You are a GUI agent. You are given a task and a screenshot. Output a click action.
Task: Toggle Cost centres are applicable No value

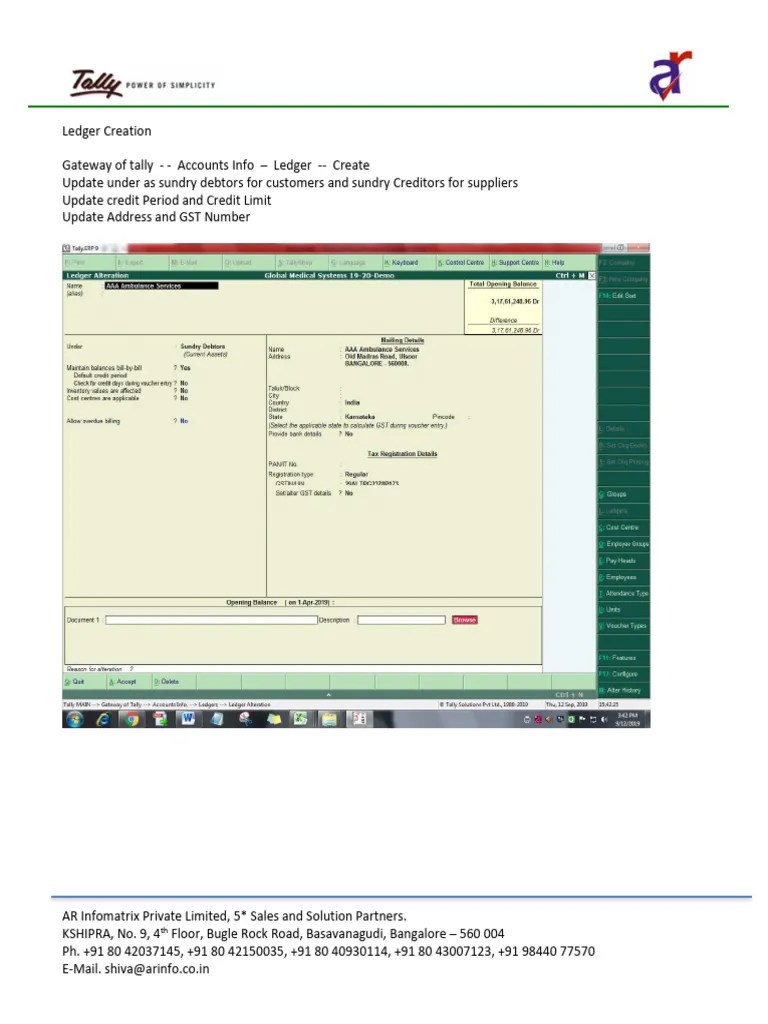coord(184,398)
